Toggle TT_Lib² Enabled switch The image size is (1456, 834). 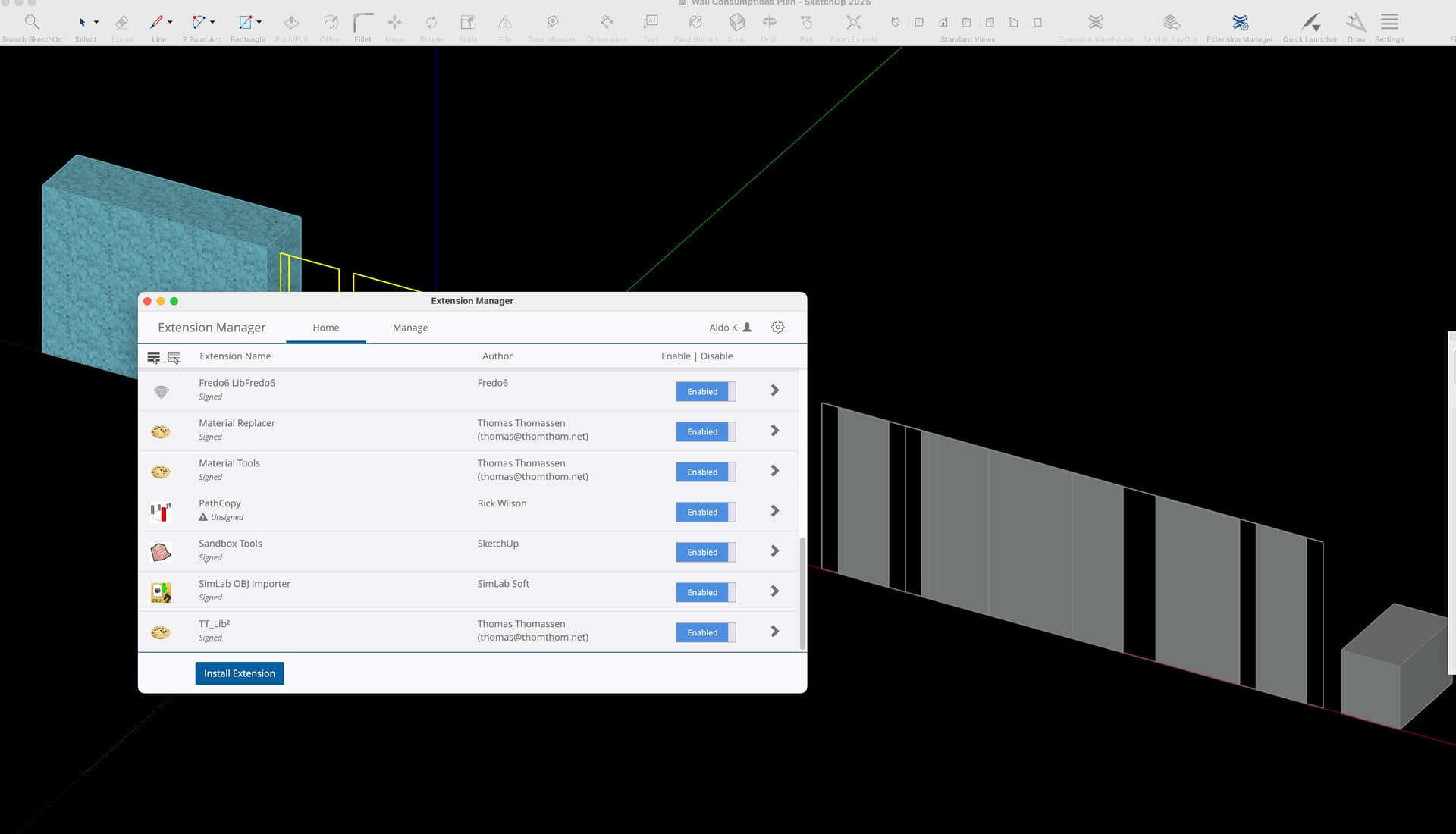point(705,632)
